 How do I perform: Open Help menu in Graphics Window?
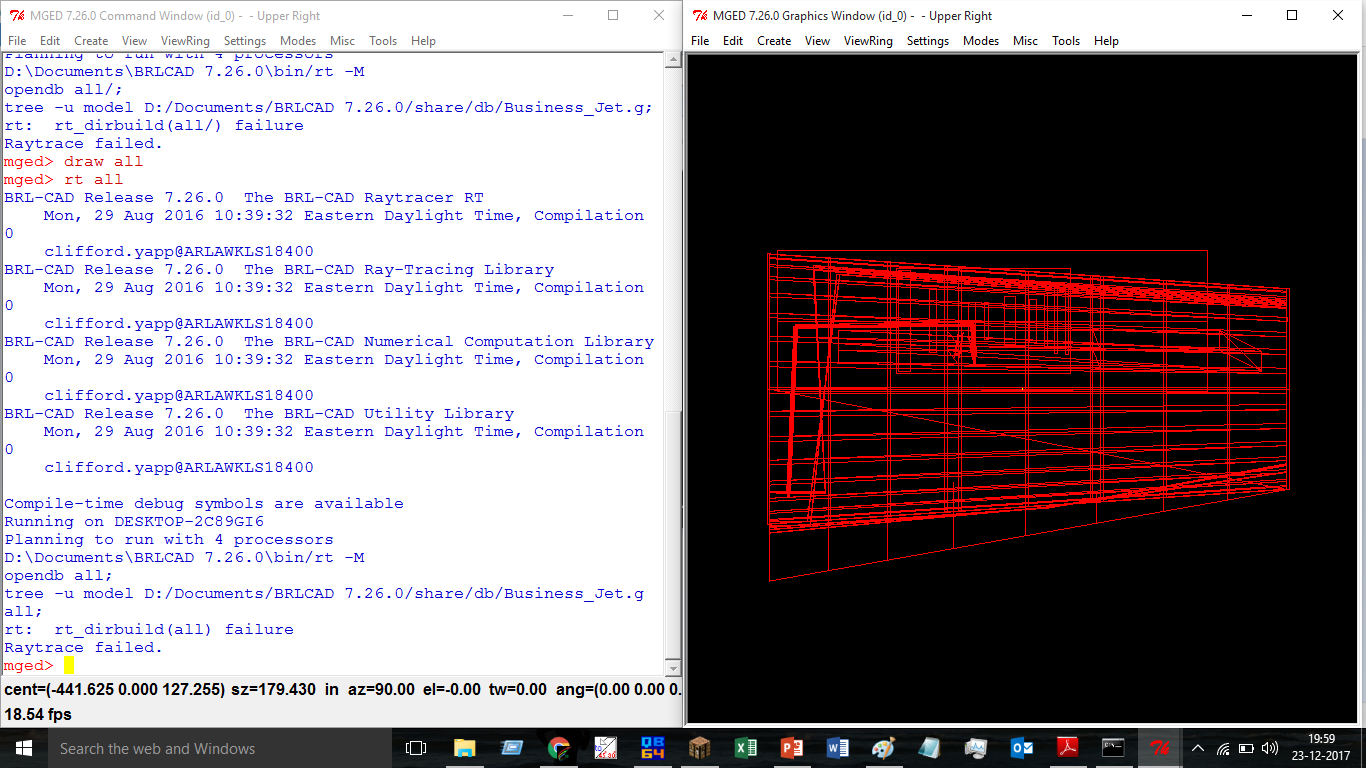click(x=1106, y=41)
